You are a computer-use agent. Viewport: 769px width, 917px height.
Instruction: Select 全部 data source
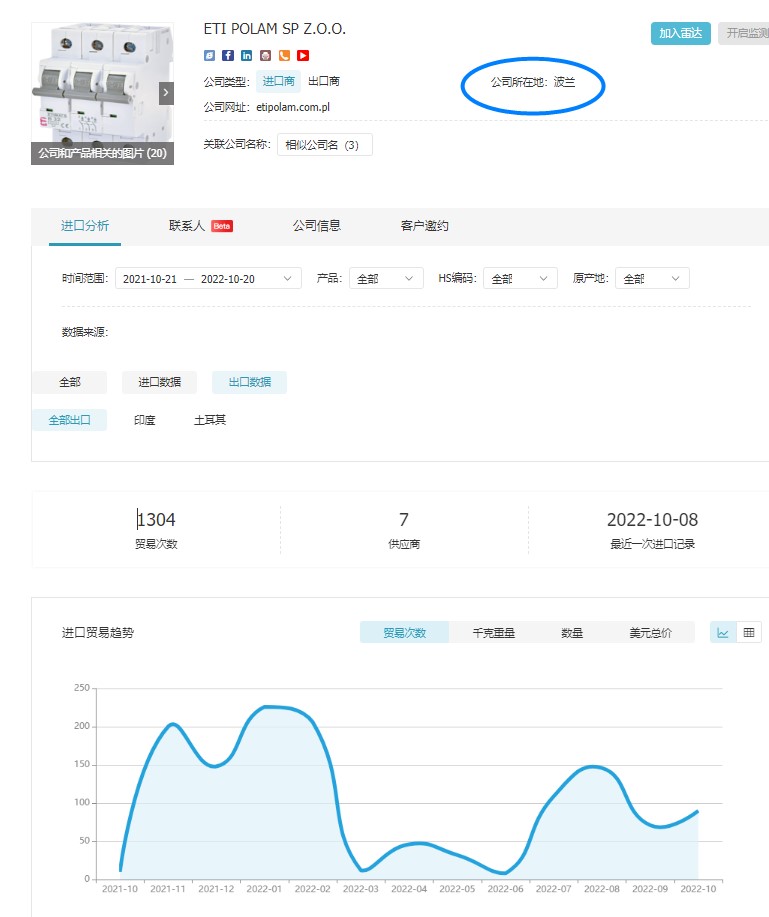click(70, 382)
